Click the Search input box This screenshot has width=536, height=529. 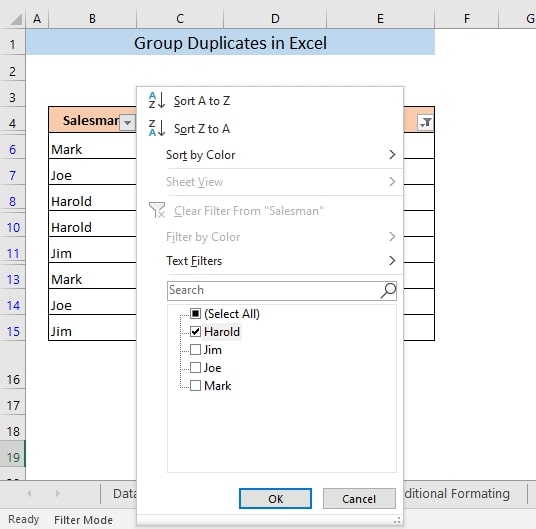click(282, 291)
